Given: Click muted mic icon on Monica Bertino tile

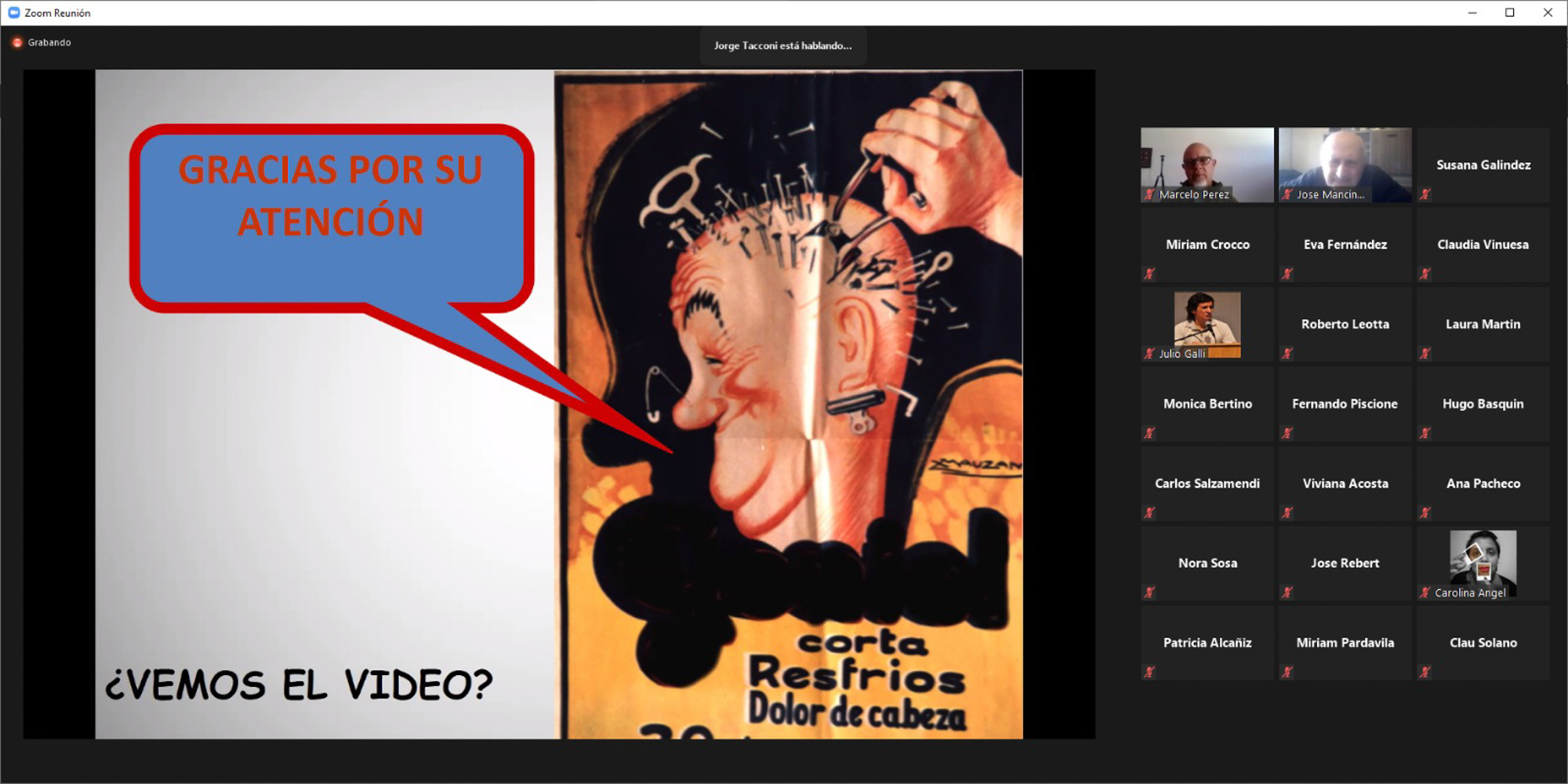Looking at the screenshot, I should (x=1149, y=433).
